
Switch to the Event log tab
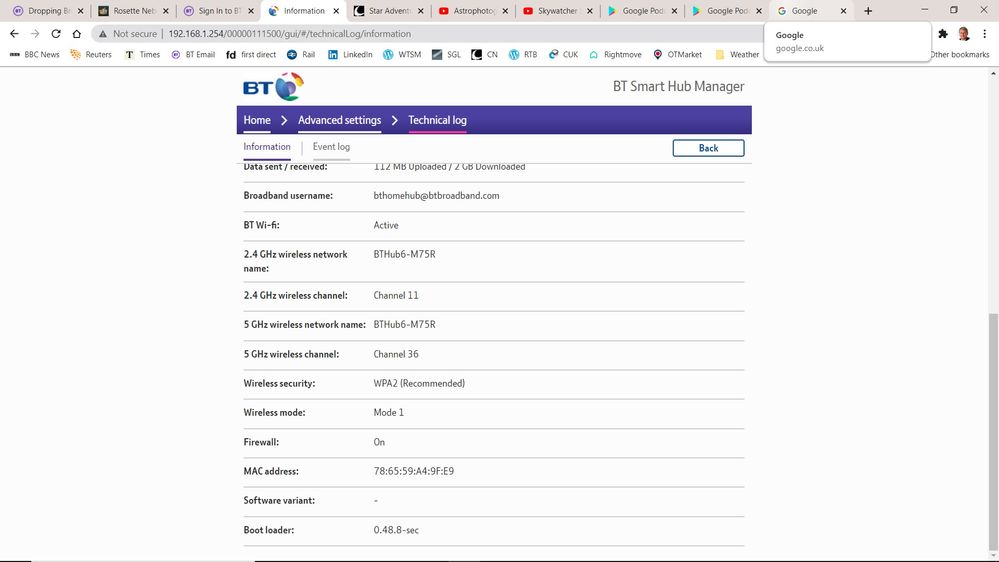pos(331,147)
